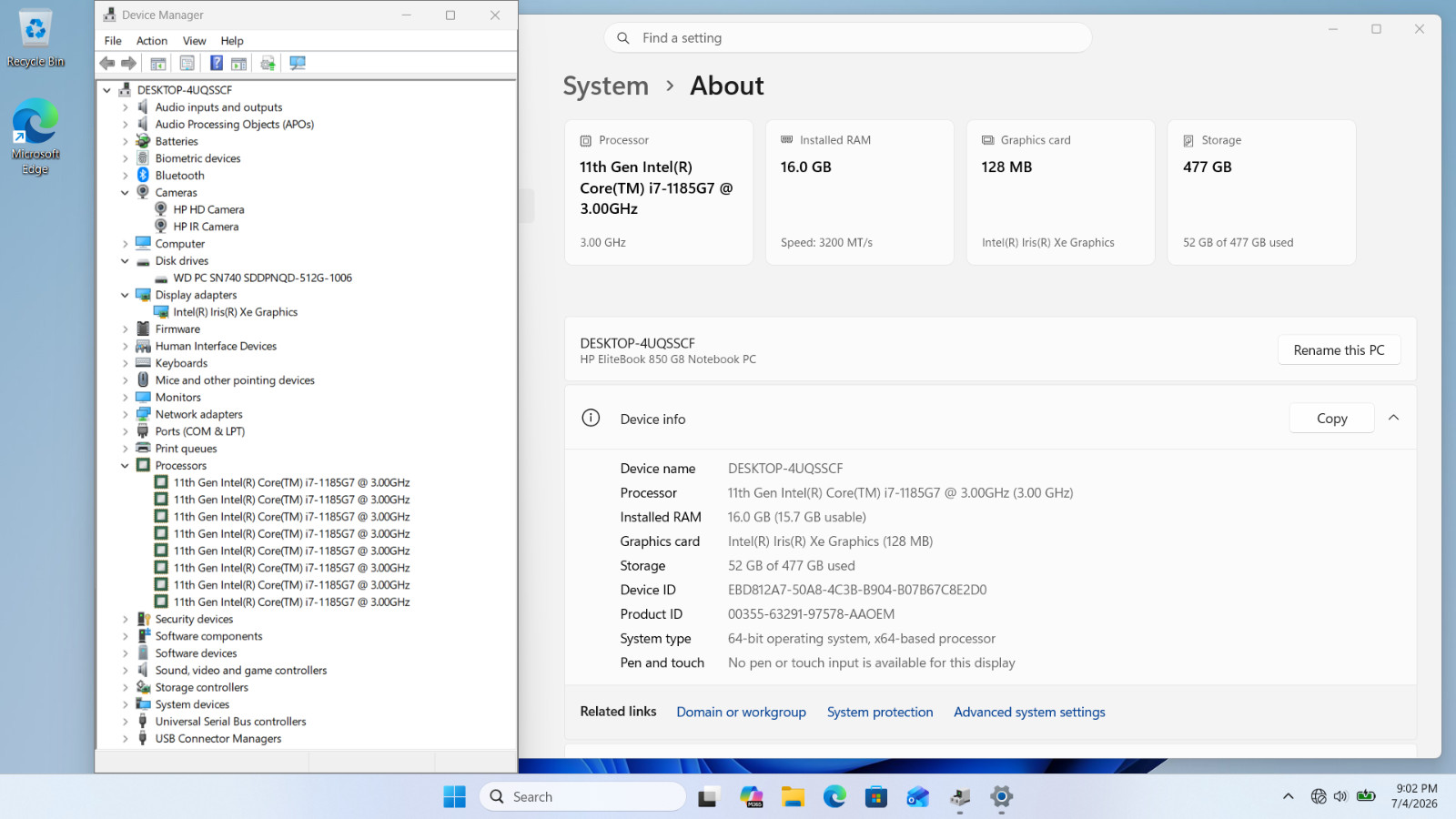Click Scan for hardware changes toolbar icon
1456x819 pixels.
298,63
